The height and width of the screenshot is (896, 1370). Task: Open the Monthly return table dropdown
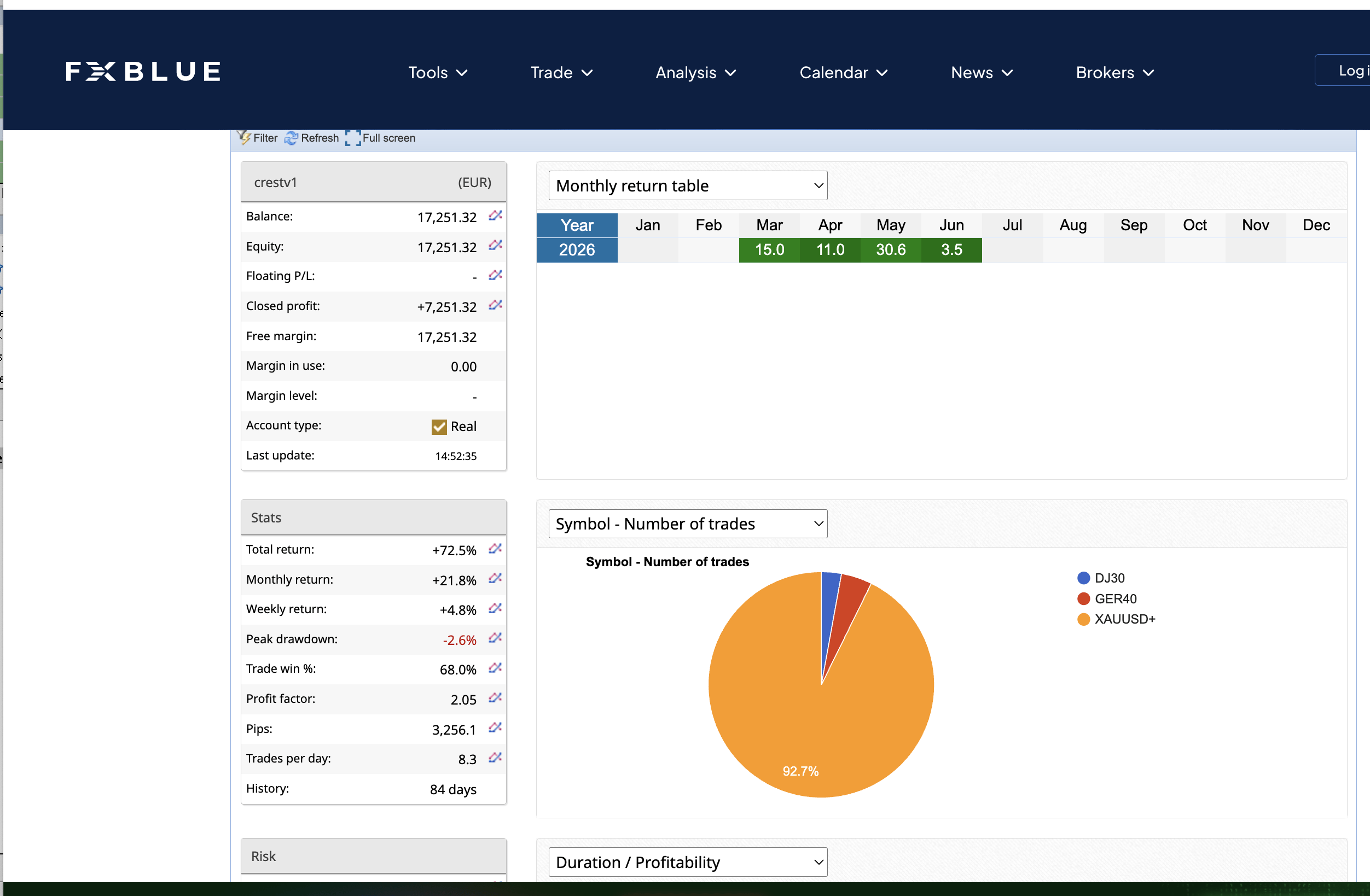click(x=688, y=185)
